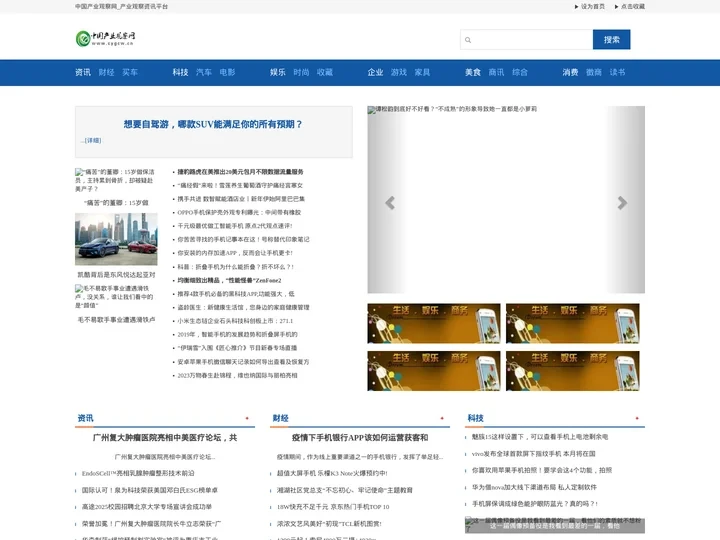Open 读书 in the navigation bar

[617, 72]
